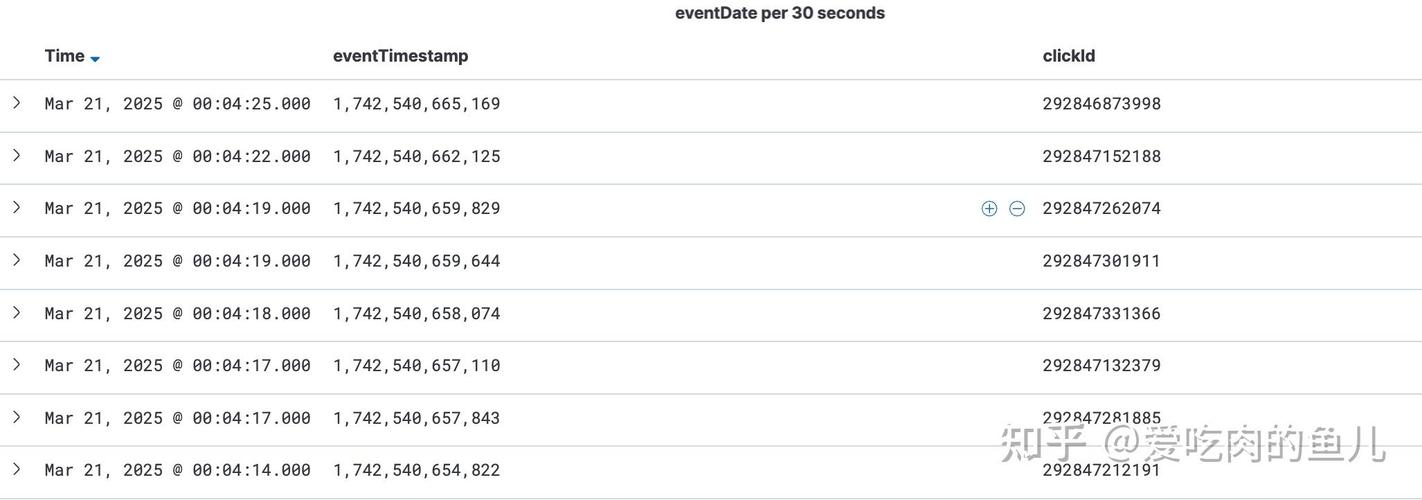Viewport: 1422px width, 500px height.
Task: Click eventTimestamp cell 1,742,540,657,110
Action: pos(416,366)
